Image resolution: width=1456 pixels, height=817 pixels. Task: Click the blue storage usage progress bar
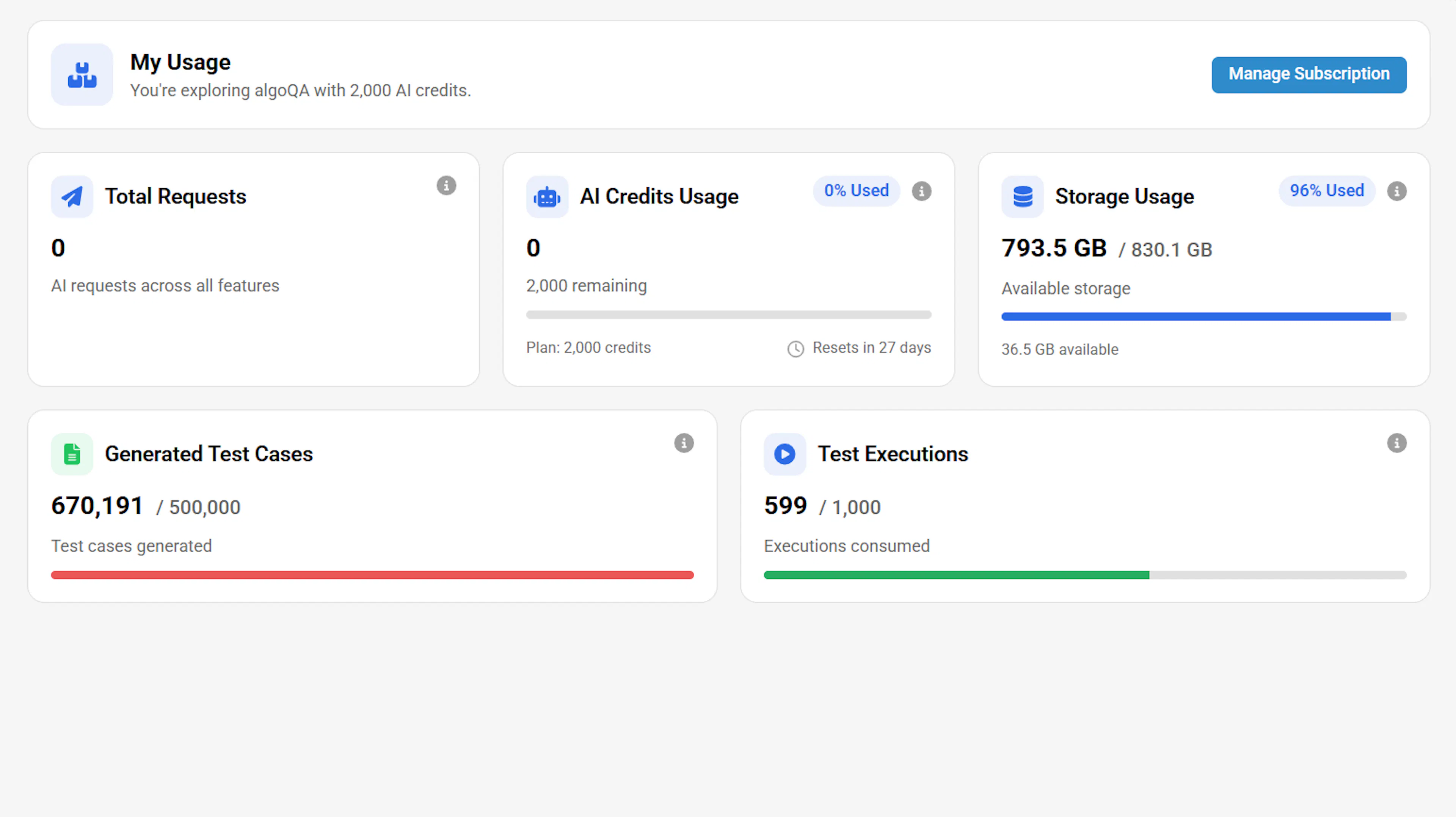pyautogui.click(x=1204, y=317)
